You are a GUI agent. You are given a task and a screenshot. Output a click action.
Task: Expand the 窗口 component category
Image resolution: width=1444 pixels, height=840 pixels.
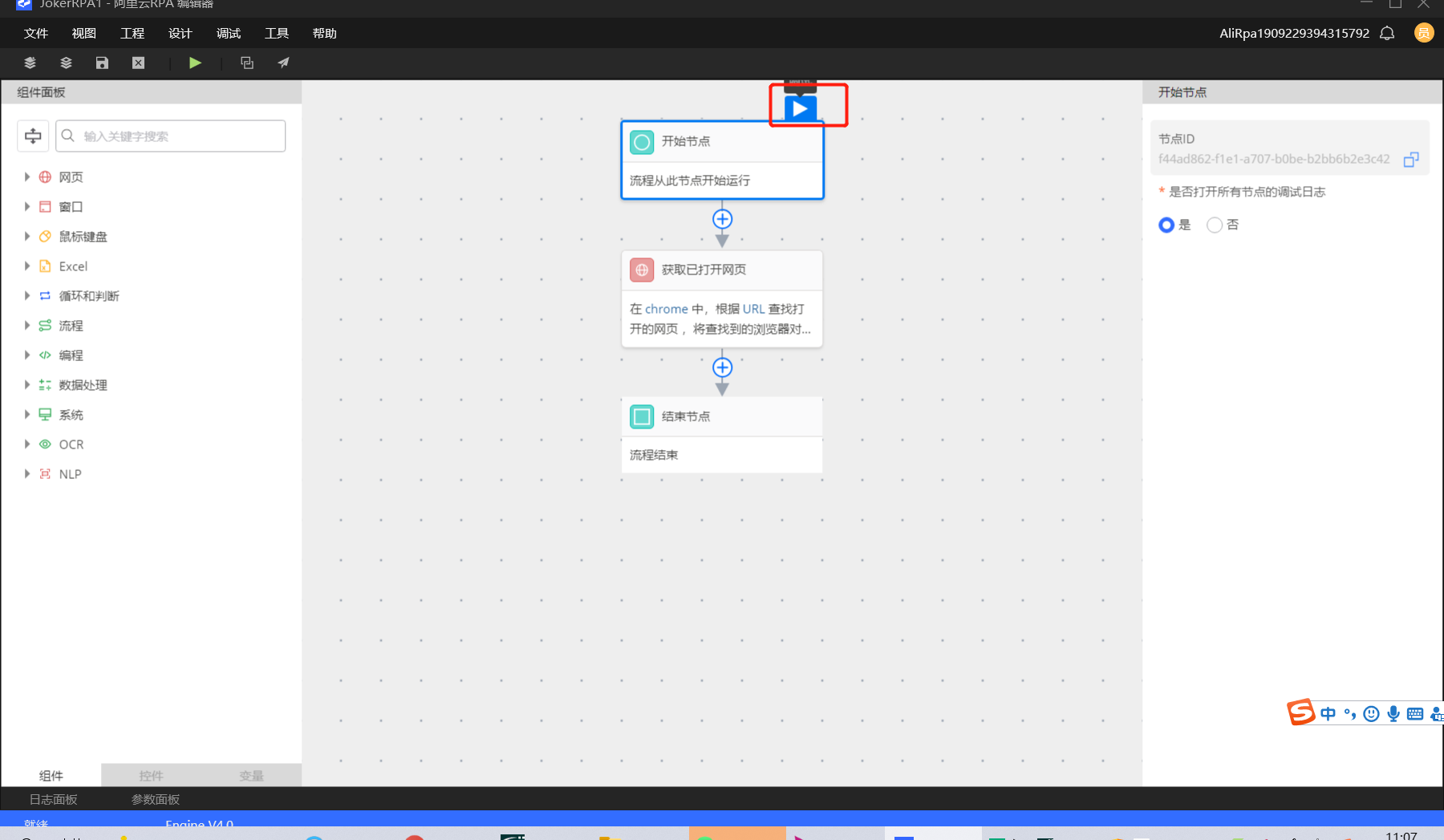(27, 206)
